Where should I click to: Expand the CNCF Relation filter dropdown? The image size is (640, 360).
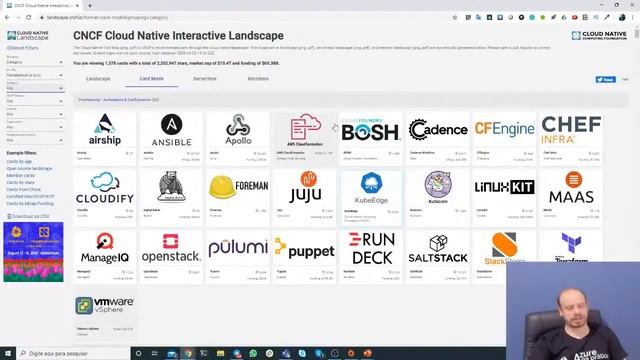tap(35, 101)
